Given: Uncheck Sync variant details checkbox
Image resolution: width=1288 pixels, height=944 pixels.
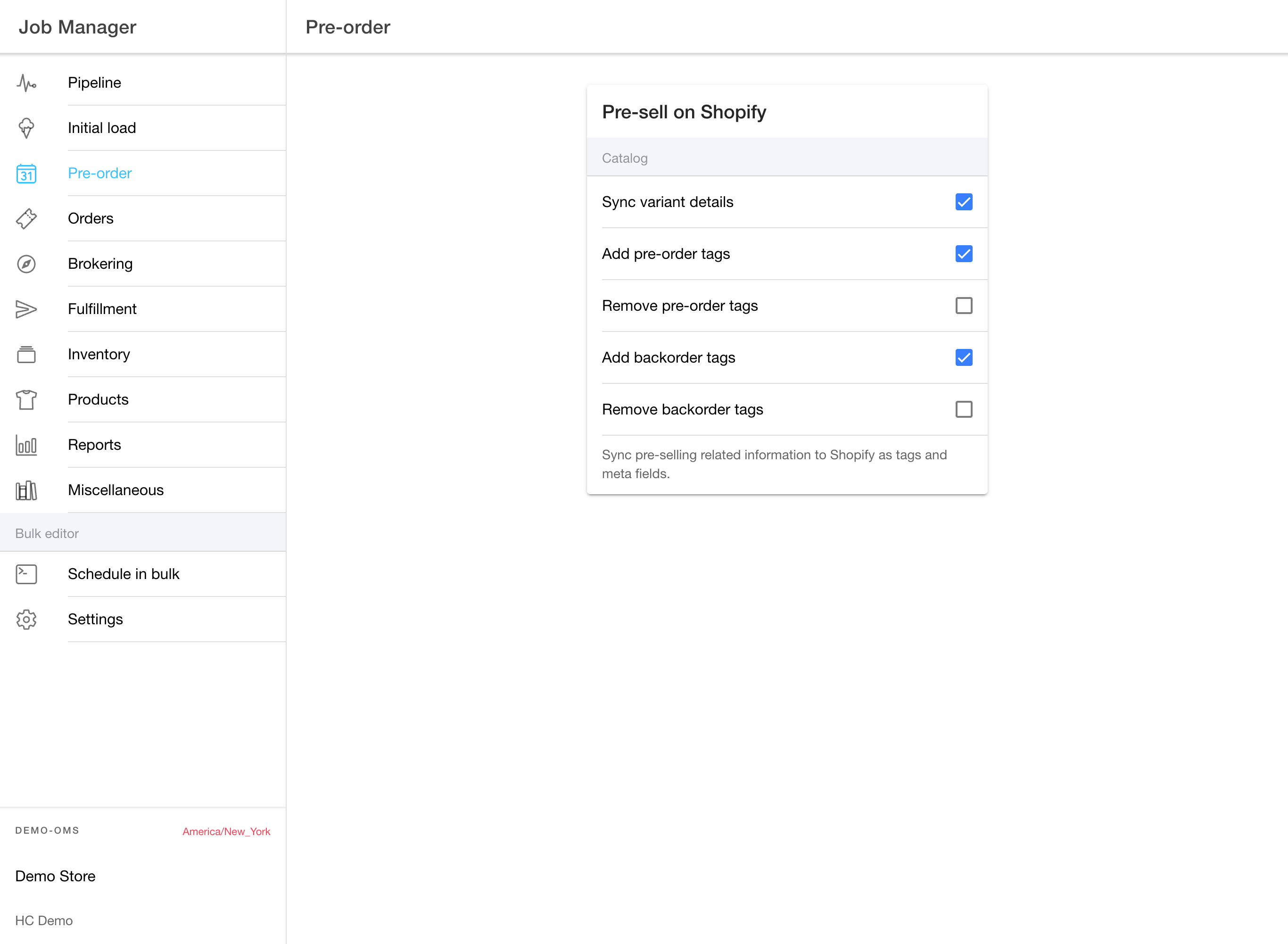Looking at the screenshot, I should [x=964, y=202].
